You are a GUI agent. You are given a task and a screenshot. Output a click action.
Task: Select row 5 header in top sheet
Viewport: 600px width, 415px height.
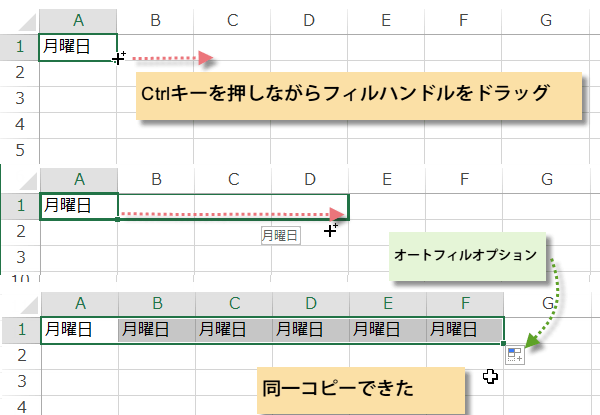pos(19,150)
